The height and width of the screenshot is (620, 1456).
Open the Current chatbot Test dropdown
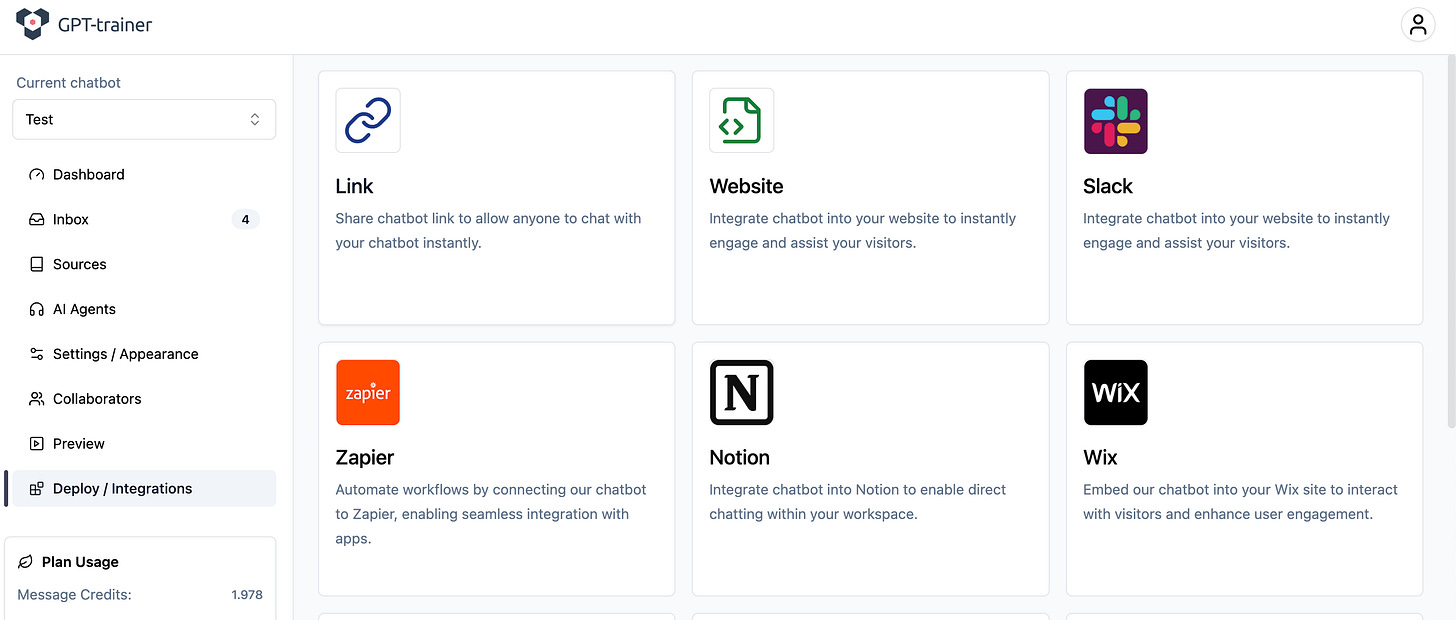144,119
